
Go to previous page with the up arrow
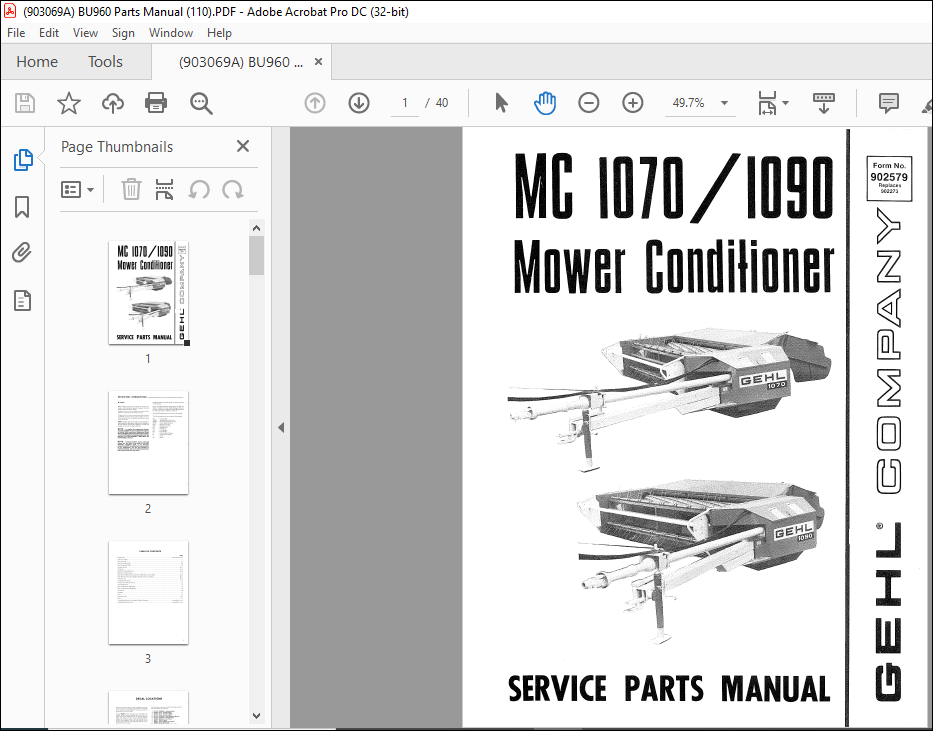315,103
